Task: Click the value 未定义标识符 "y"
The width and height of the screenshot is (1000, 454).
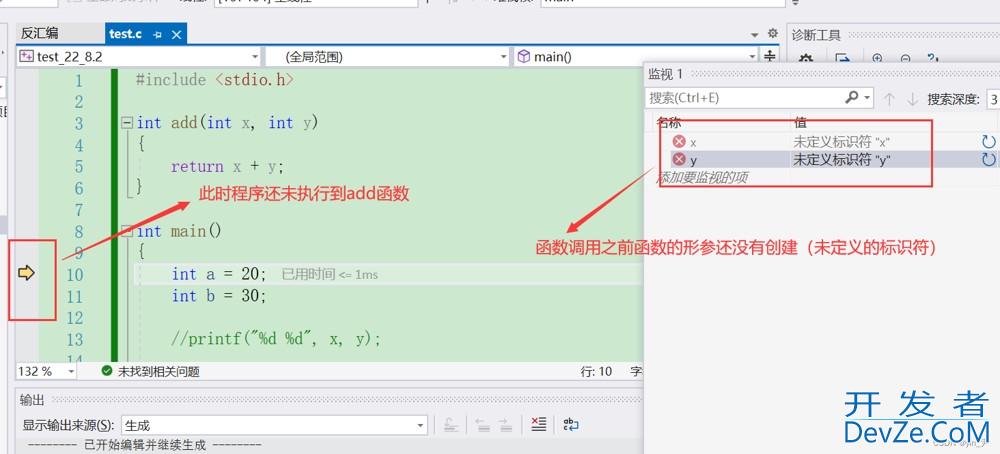Action: [x=841, y=159]
